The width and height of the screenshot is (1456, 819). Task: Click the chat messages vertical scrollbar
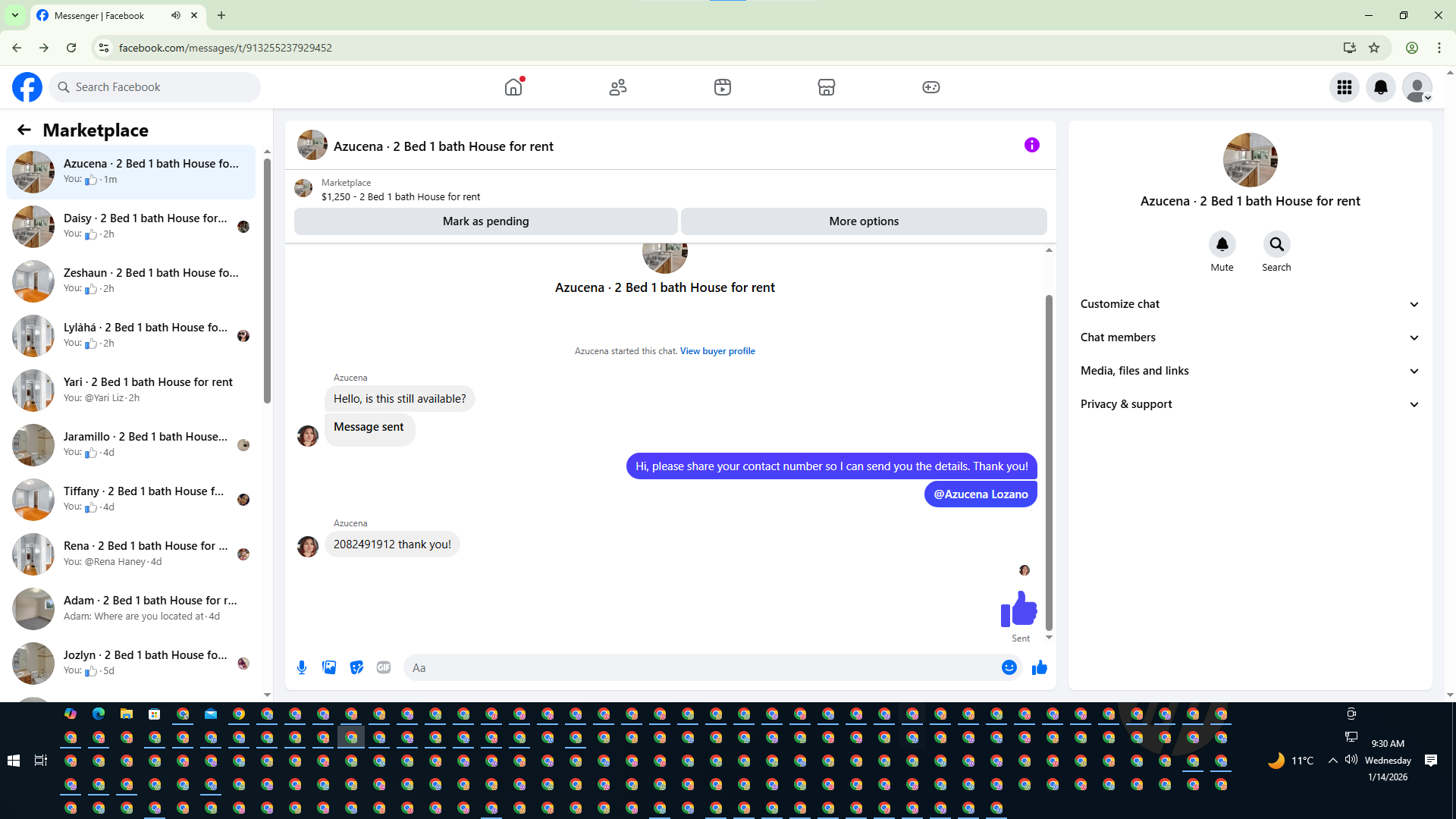1049,463
